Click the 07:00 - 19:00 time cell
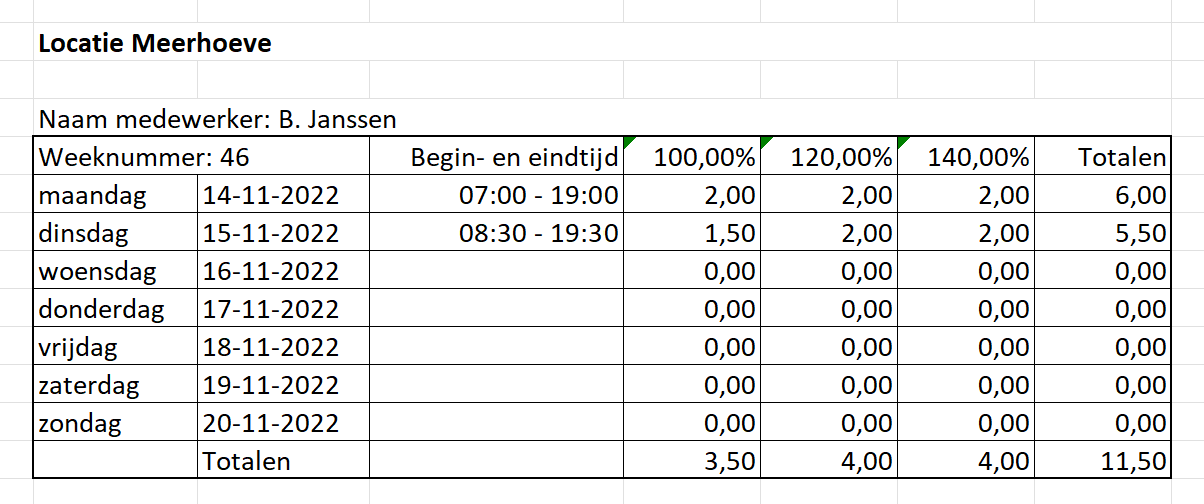 538,195
